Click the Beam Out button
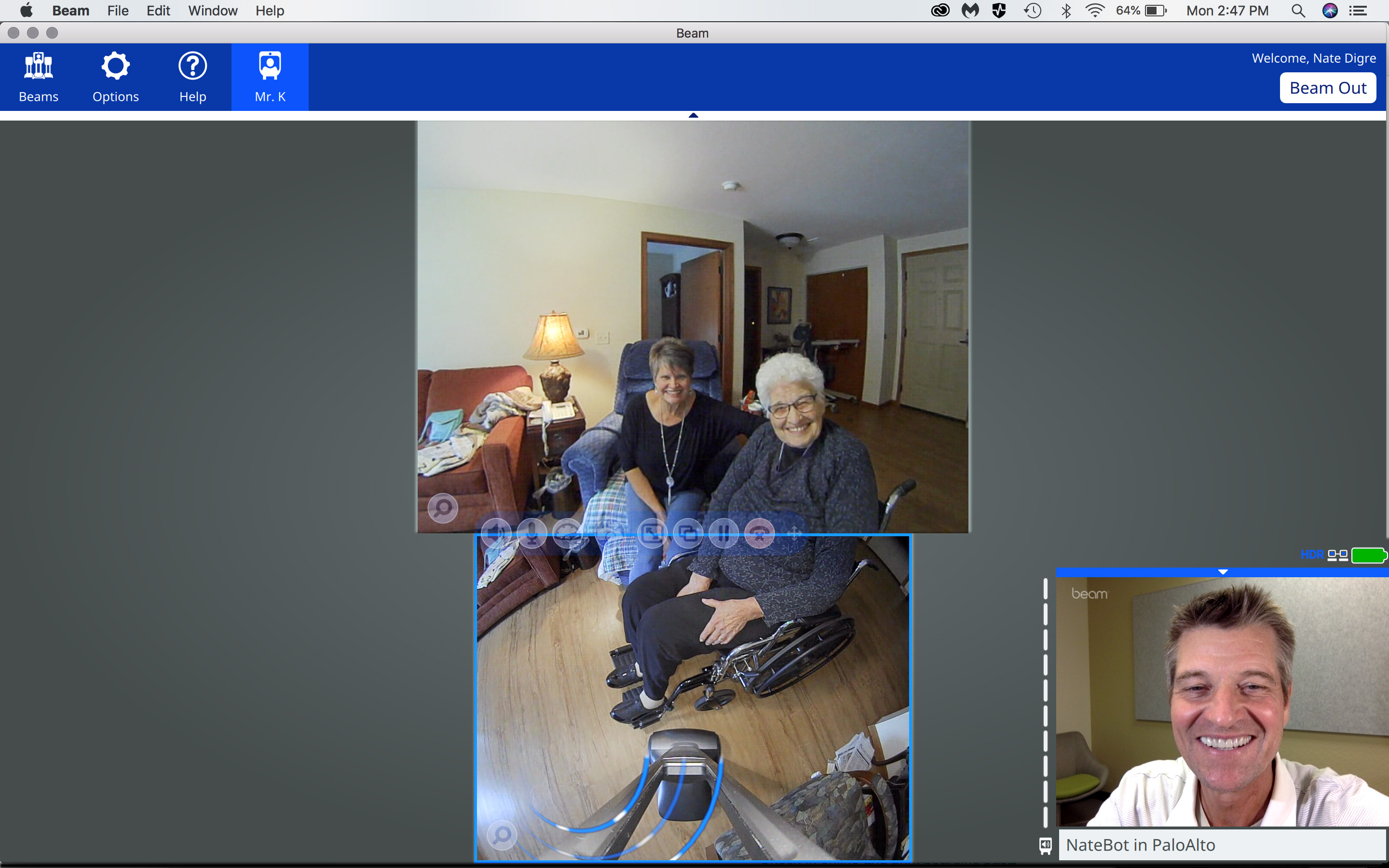The height and width of the screenshot is (868, 1389). [1328, 88]
